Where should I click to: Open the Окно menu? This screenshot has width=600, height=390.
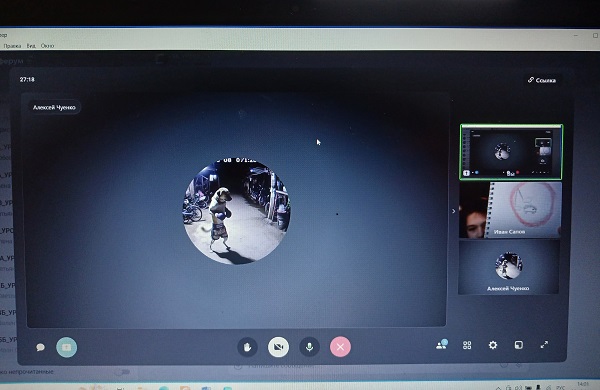tap(47, 46)
